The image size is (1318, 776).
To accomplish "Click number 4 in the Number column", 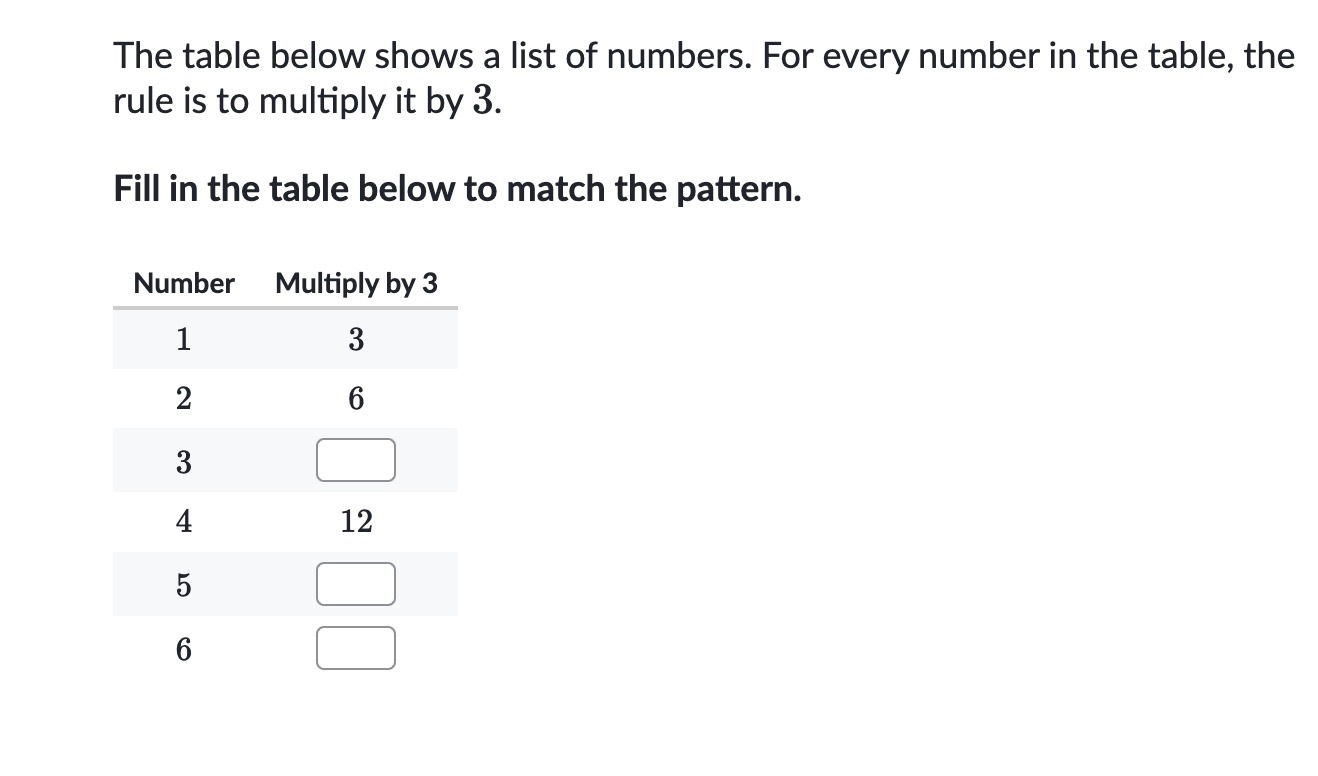I will 183,521.
